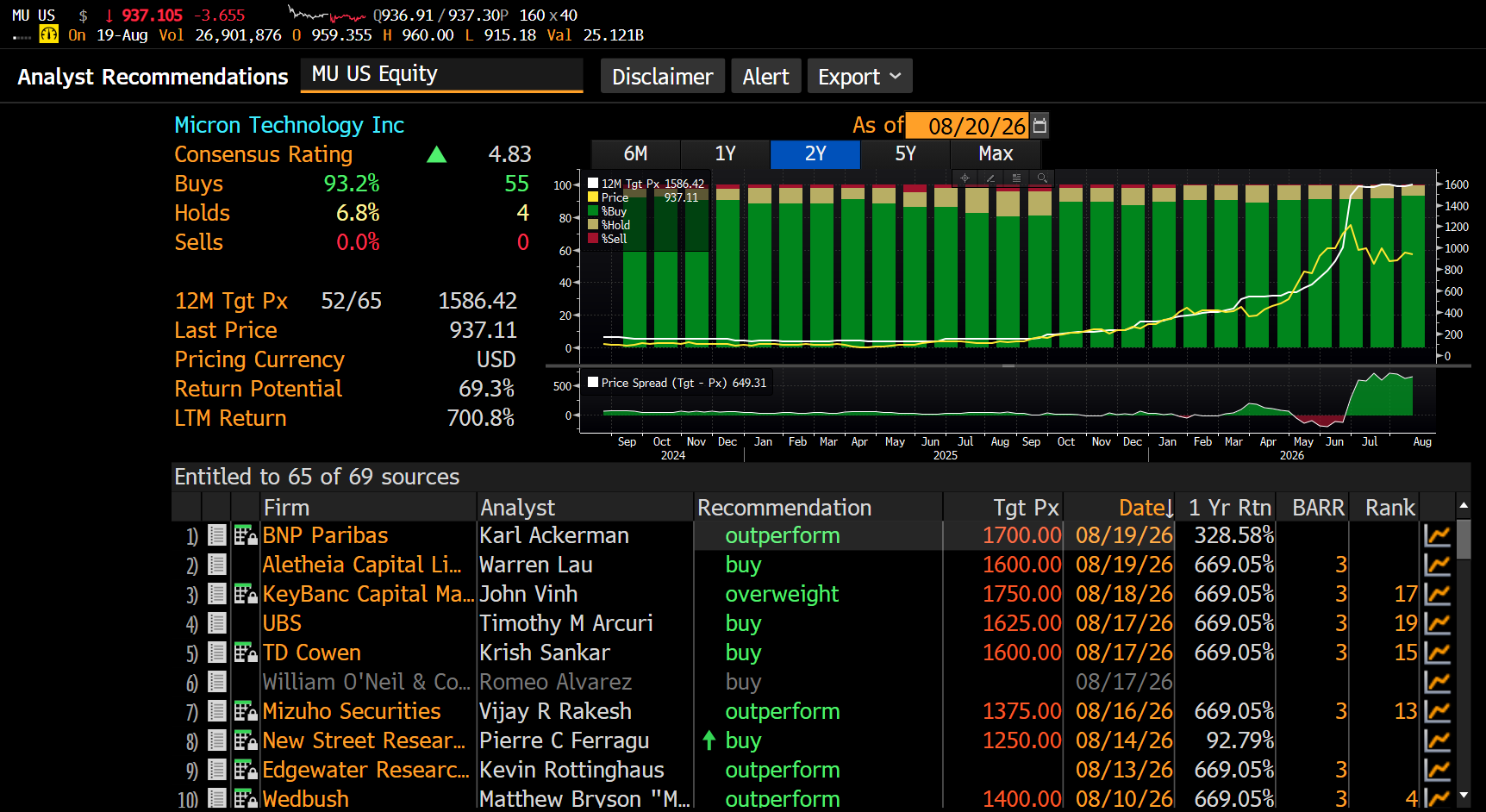The width and height of the screenshot is (1486, 812).
Task: Click BNP Paribas locked spreadsheet model icon
Action: pyautogui.click(x=246, y=535)
